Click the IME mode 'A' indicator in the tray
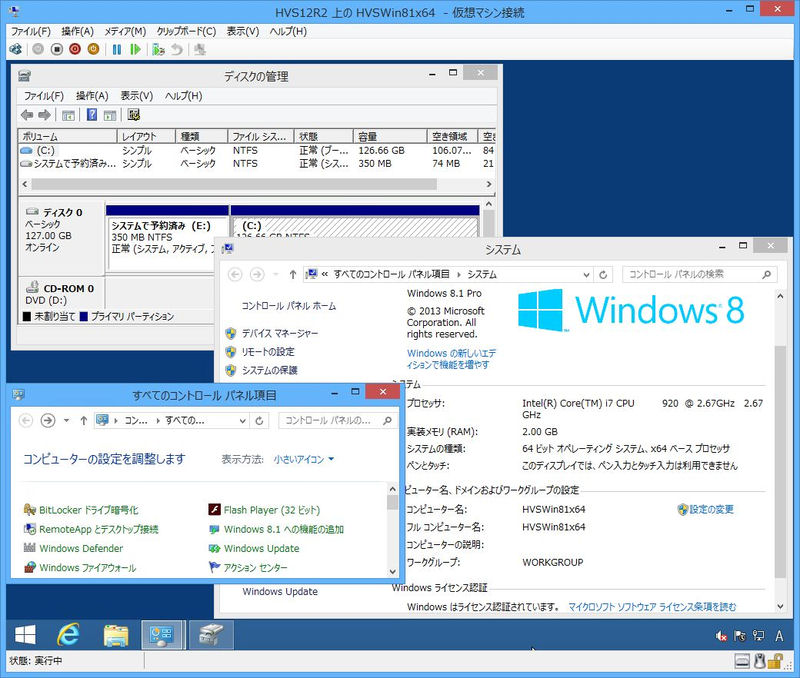The height and width of the screenshot is (678, 800). pyautogui.click(x=779, y=636)
